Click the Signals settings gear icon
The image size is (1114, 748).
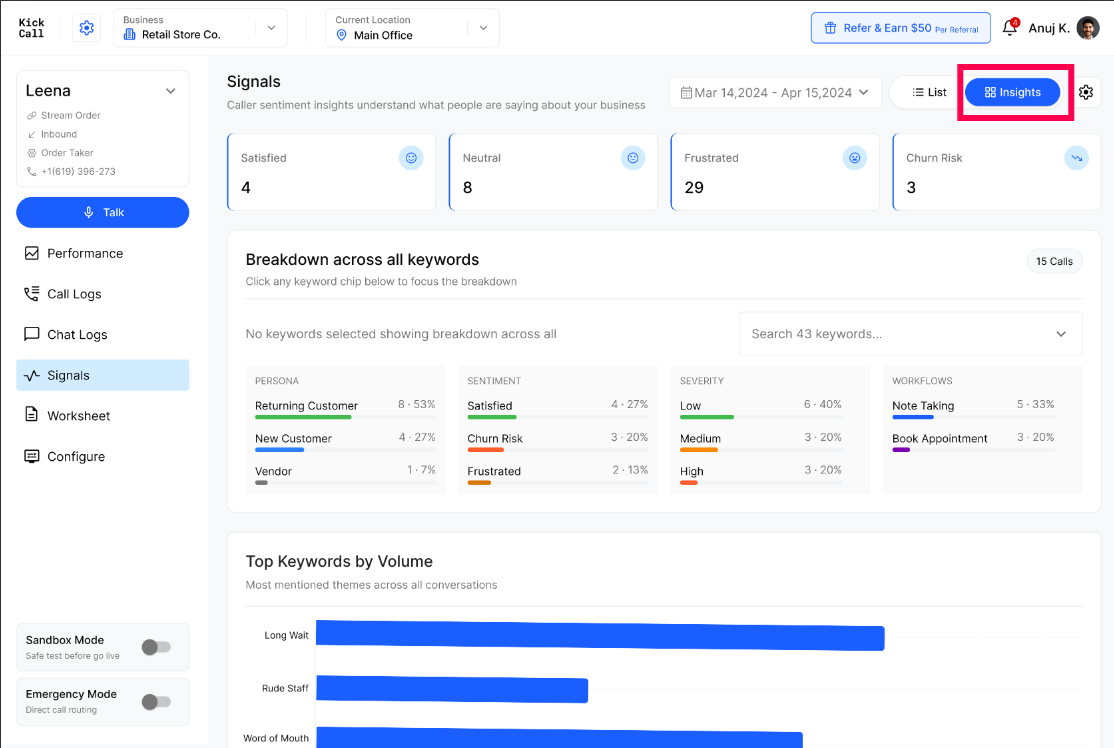1086,92
